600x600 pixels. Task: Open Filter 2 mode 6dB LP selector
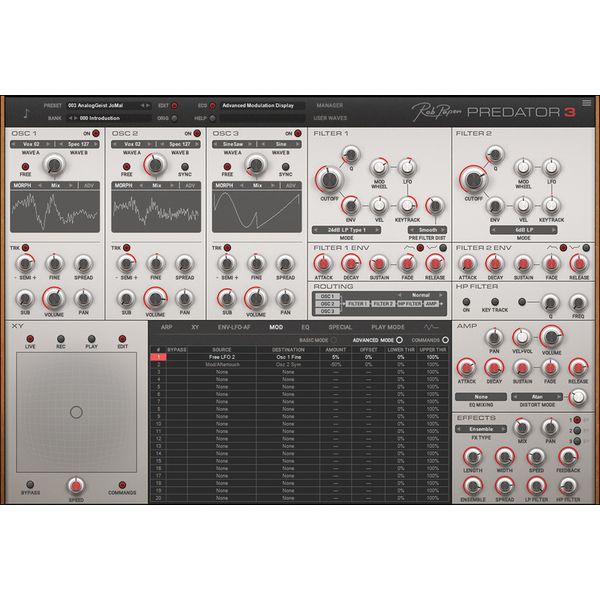[x=524, y=230]
